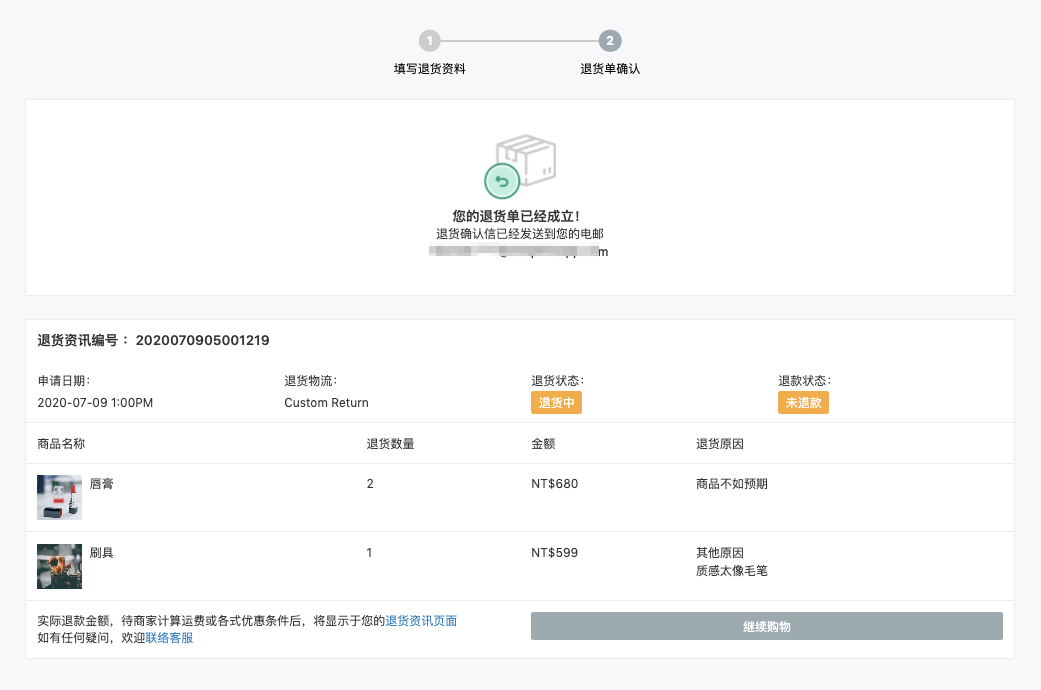Image resolution: width=1041 pixels, height=690 pixels.
Task: Select the 退货单确认 step label
Action: point(610,68)
